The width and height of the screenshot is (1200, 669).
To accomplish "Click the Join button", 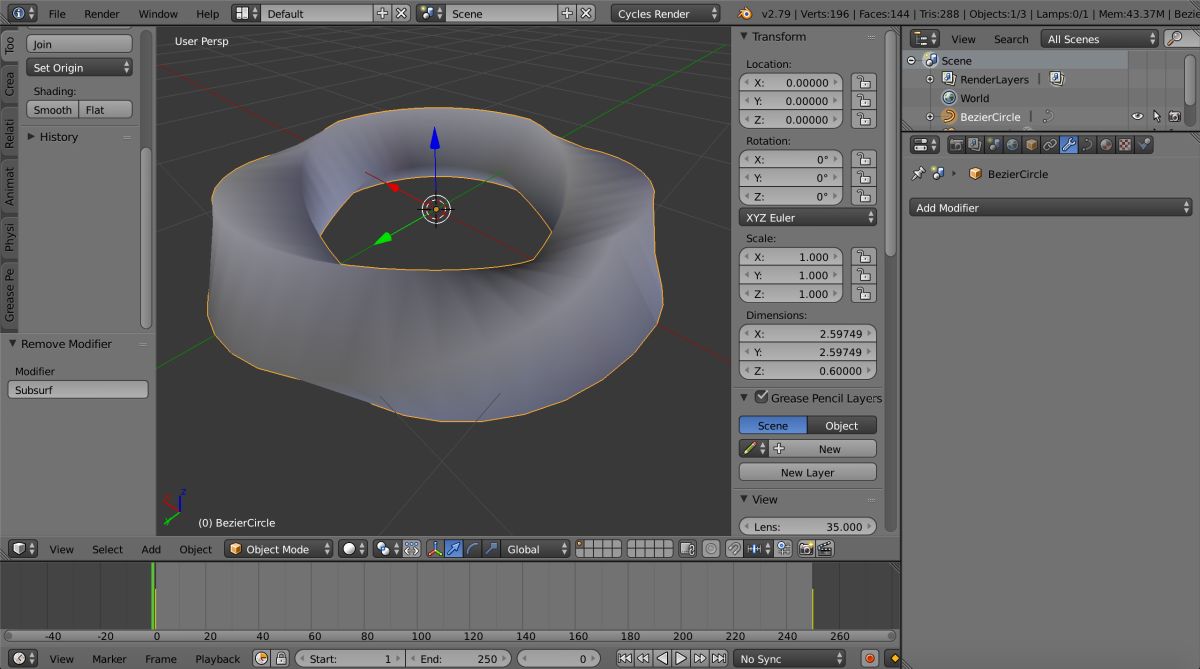I will click(79, 44).
